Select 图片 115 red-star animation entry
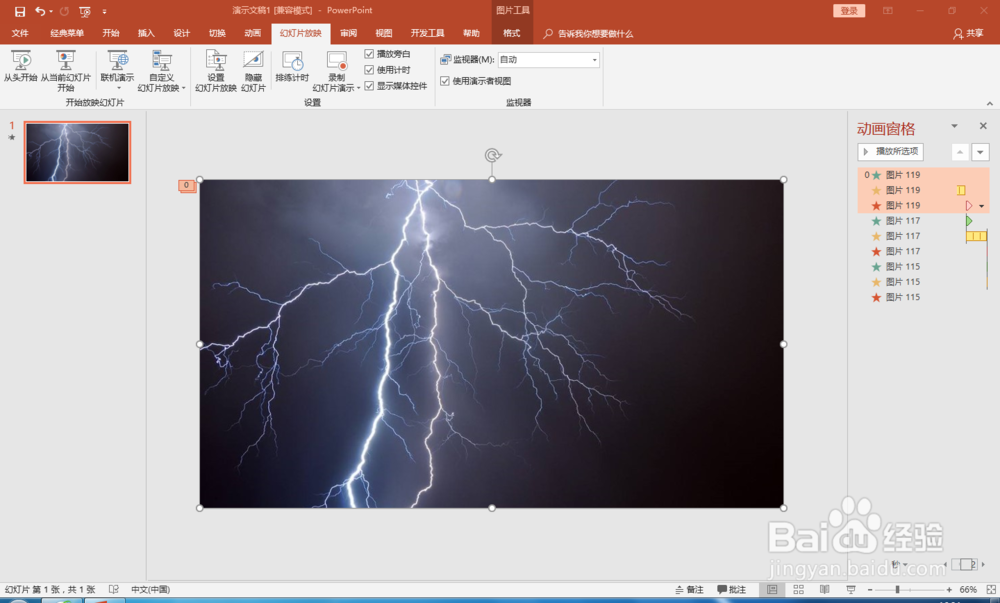The image size is (1000, 603). pyautogui.click(x=922, y=297)
